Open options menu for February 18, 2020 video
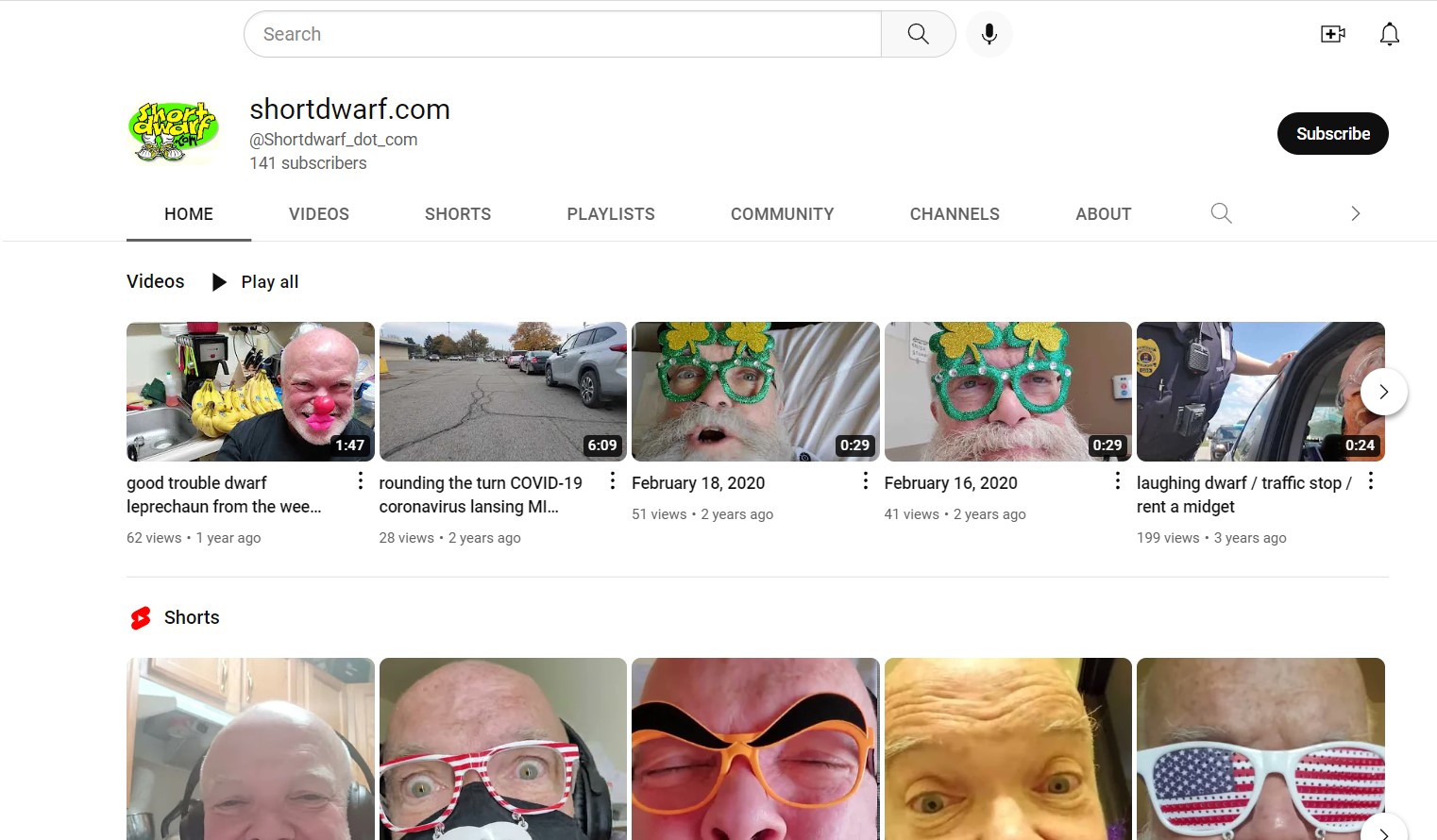This screenshot has width=1437, height=840. pos(865,481)
